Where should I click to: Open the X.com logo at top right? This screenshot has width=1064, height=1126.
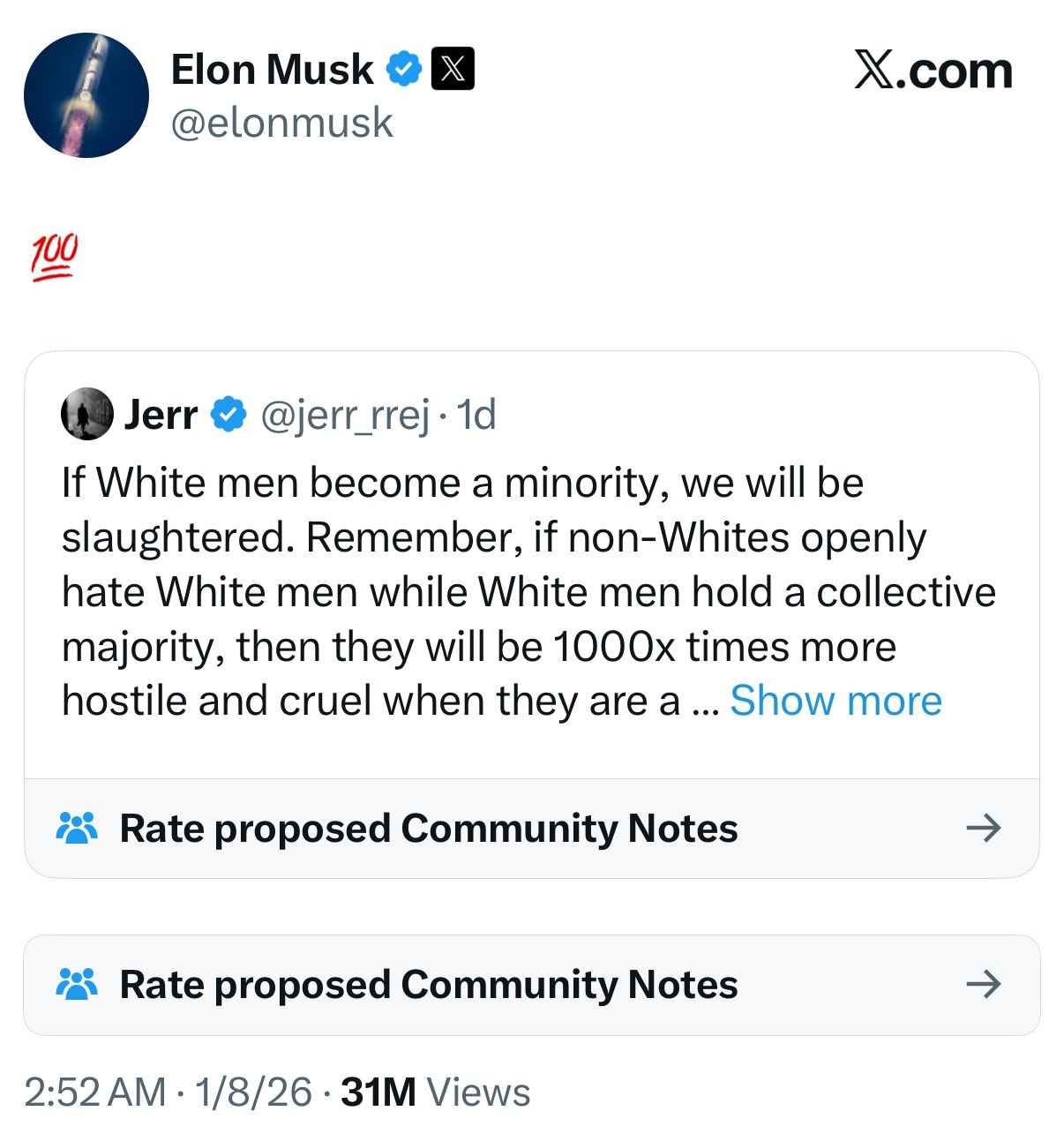point(933,71)
